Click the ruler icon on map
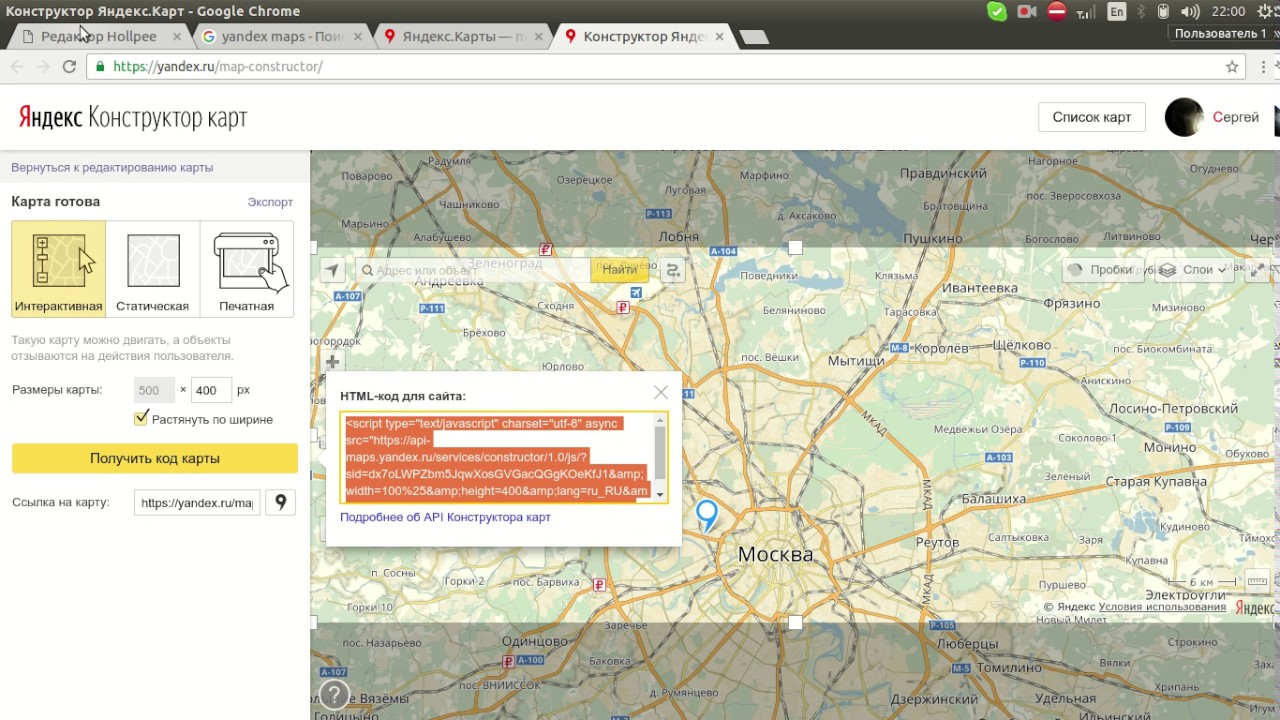The width and height of the screenshot is (1280, 720). (x=1257, y=581)
